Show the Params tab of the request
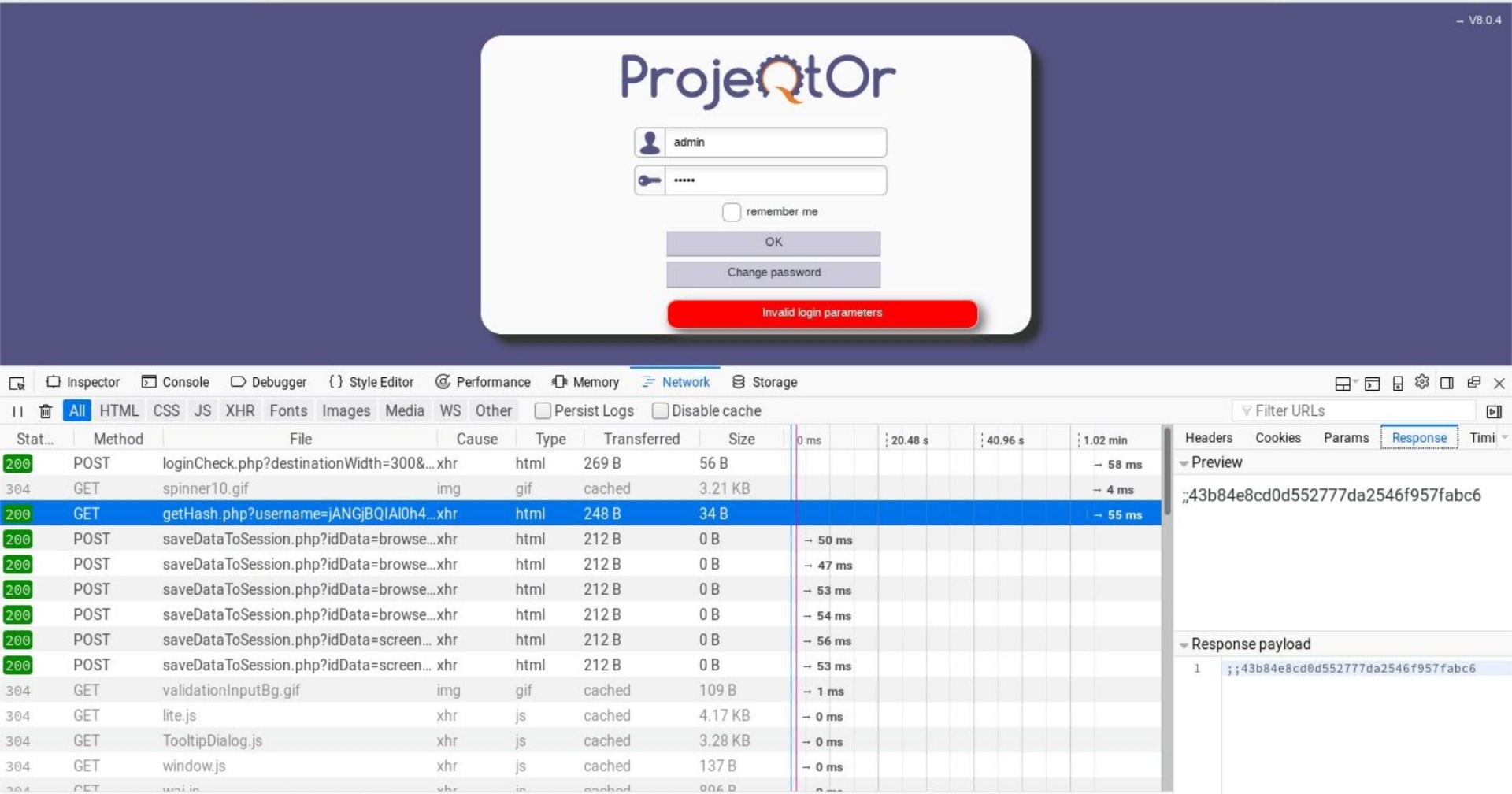This screenshot has width=1512, height=794. coord(1346,438)
